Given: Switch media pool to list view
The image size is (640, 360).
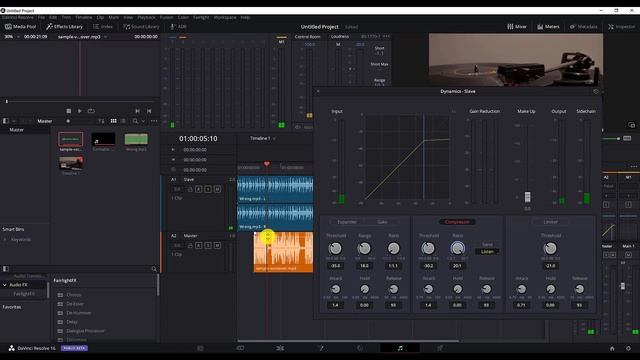Looking at the screenshot, I should 123,121.
